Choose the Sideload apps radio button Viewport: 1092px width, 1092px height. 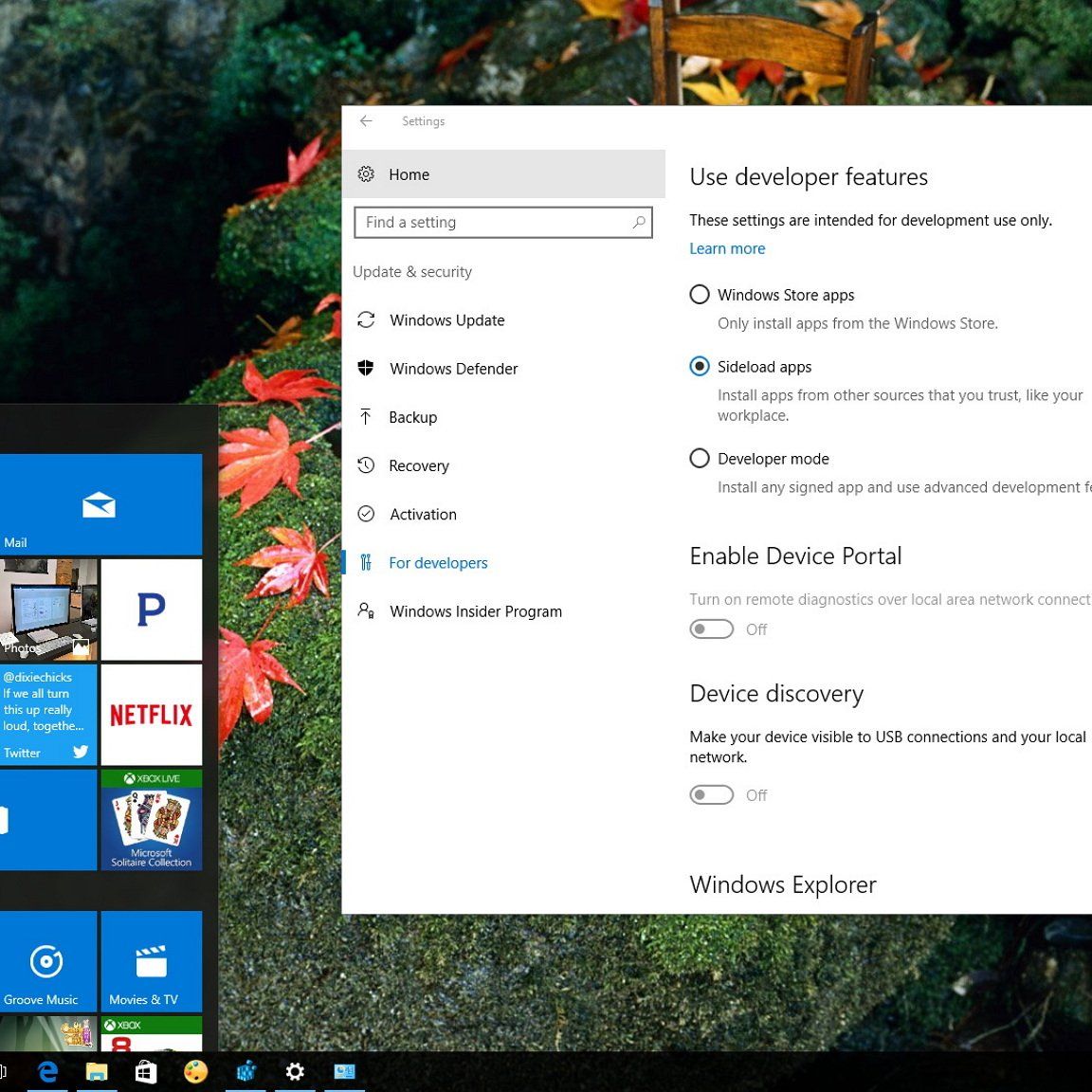click(x=700, y=367)
